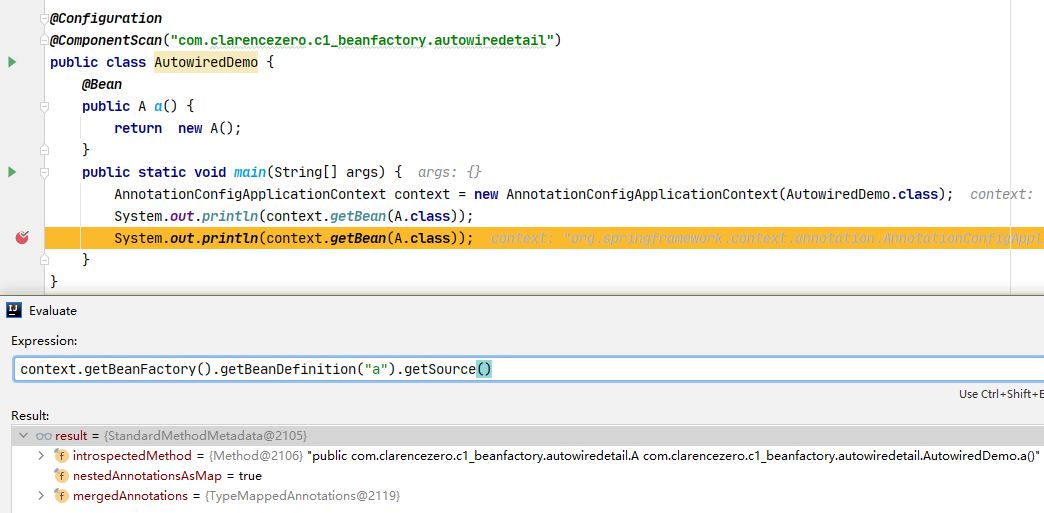Expand the mergedAnnotations field
This screenshot has width=1044, height=513.
click(41, 496)
